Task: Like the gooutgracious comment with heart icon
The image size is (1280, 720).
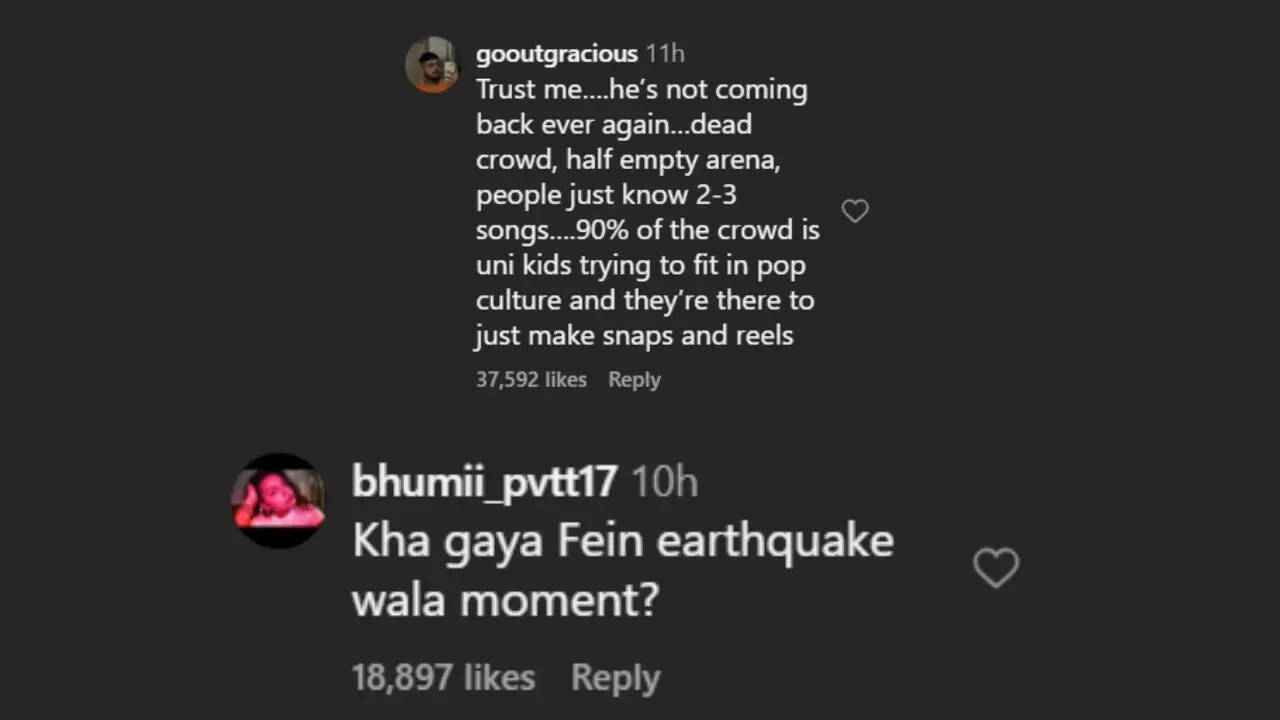Action: click(855, 211)
